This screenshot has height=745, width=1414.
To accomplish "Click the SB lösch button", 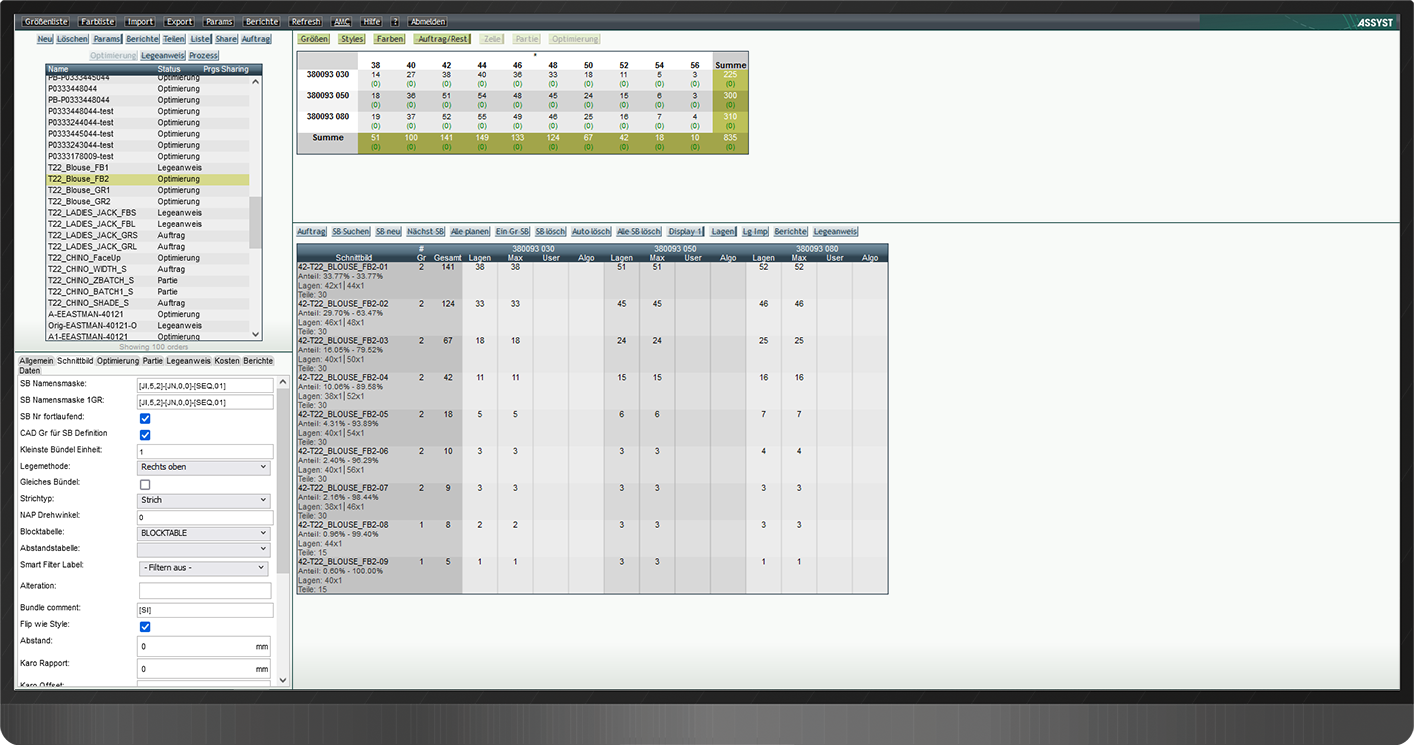I will (551, 231).
